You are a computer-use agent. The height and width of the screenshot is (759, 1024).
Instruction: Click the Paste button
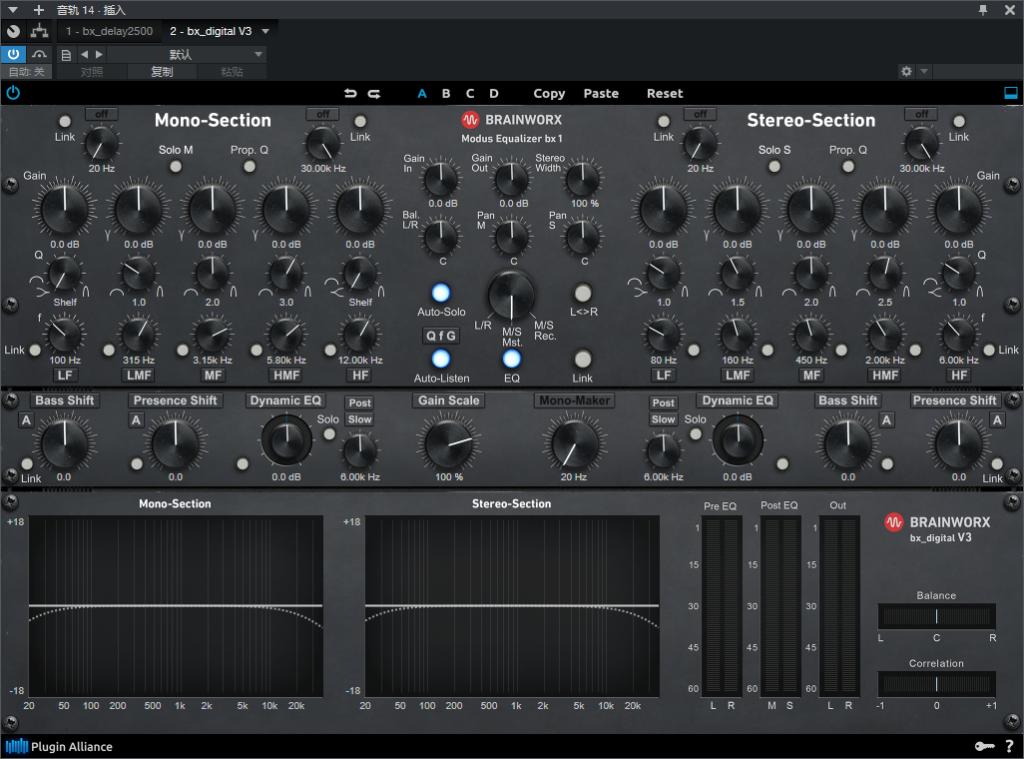(601, 93)
